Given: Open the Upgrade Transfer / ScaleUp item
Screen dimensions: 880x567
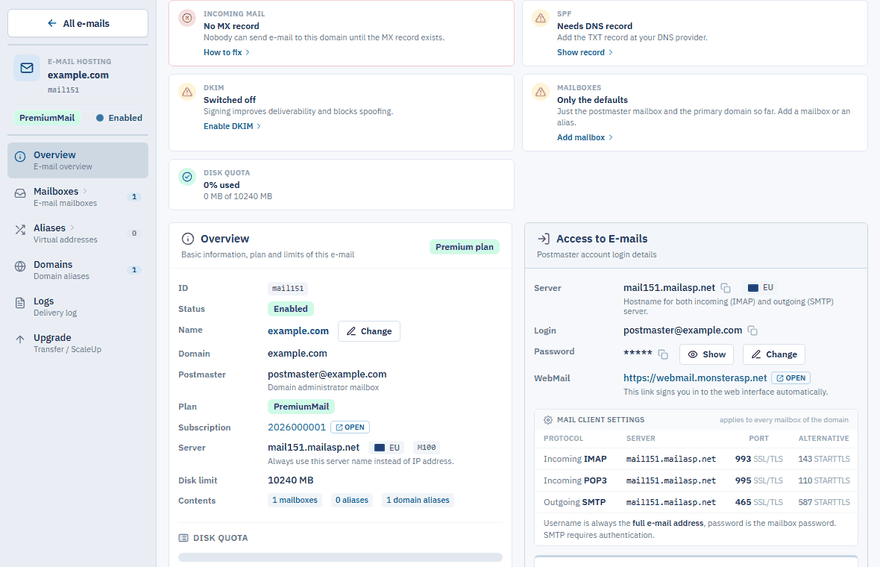Looking at the screenshot, I should click(77, 342).
